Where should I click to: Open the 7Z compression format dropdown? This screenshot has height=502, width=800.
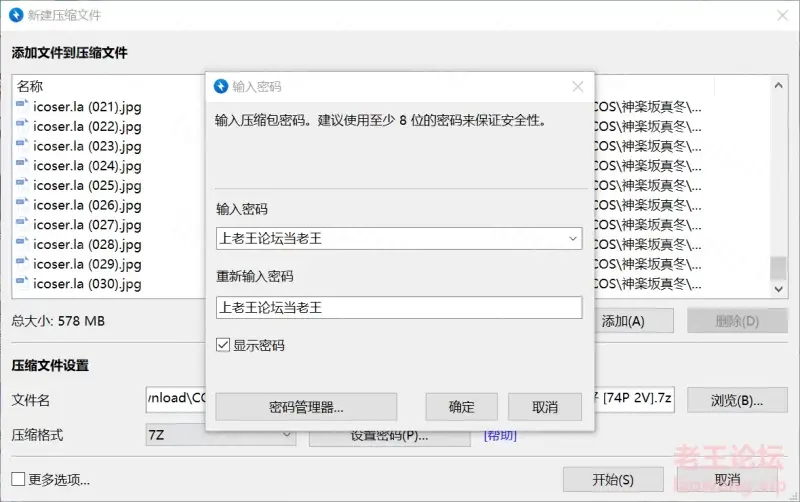[x=220, y=435]
